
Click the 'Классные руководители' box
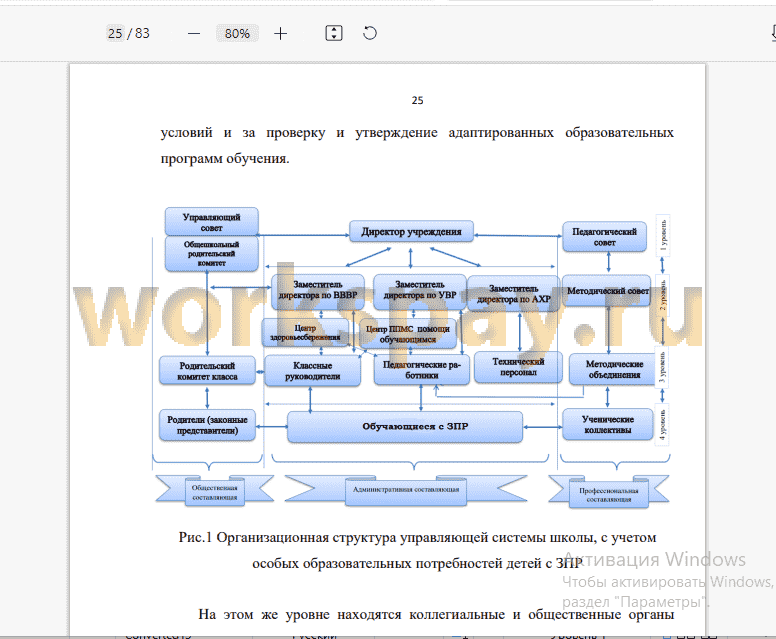pos(313,371)
